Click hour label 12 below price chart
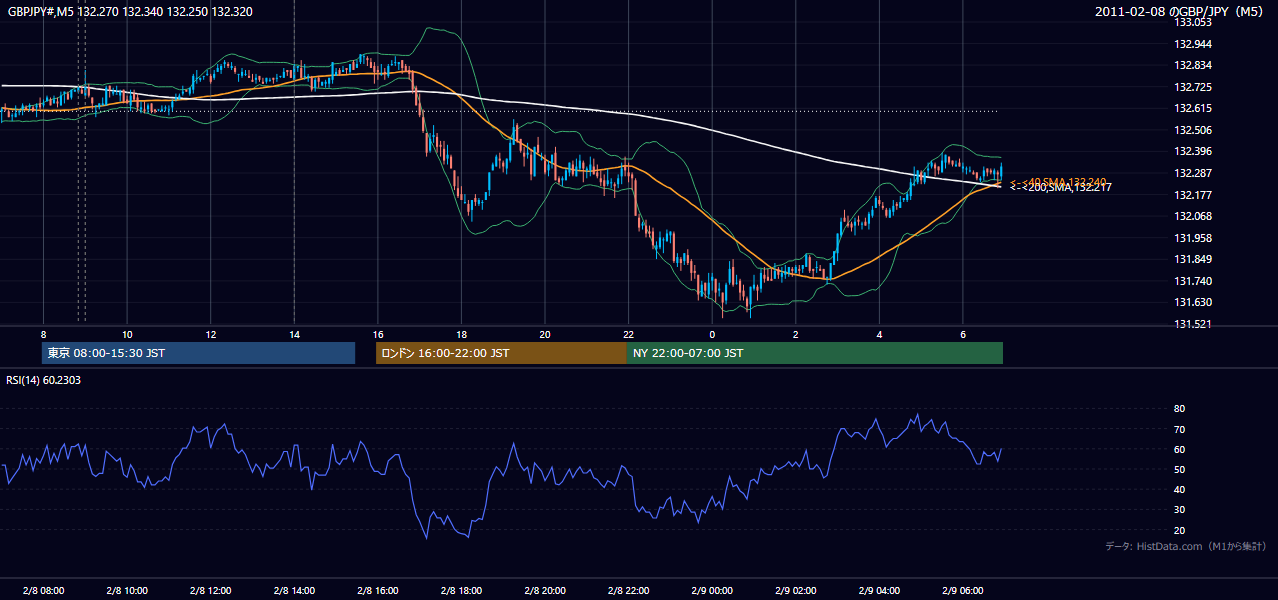This screenshot has height=600, width=1278. coord(211,334)
